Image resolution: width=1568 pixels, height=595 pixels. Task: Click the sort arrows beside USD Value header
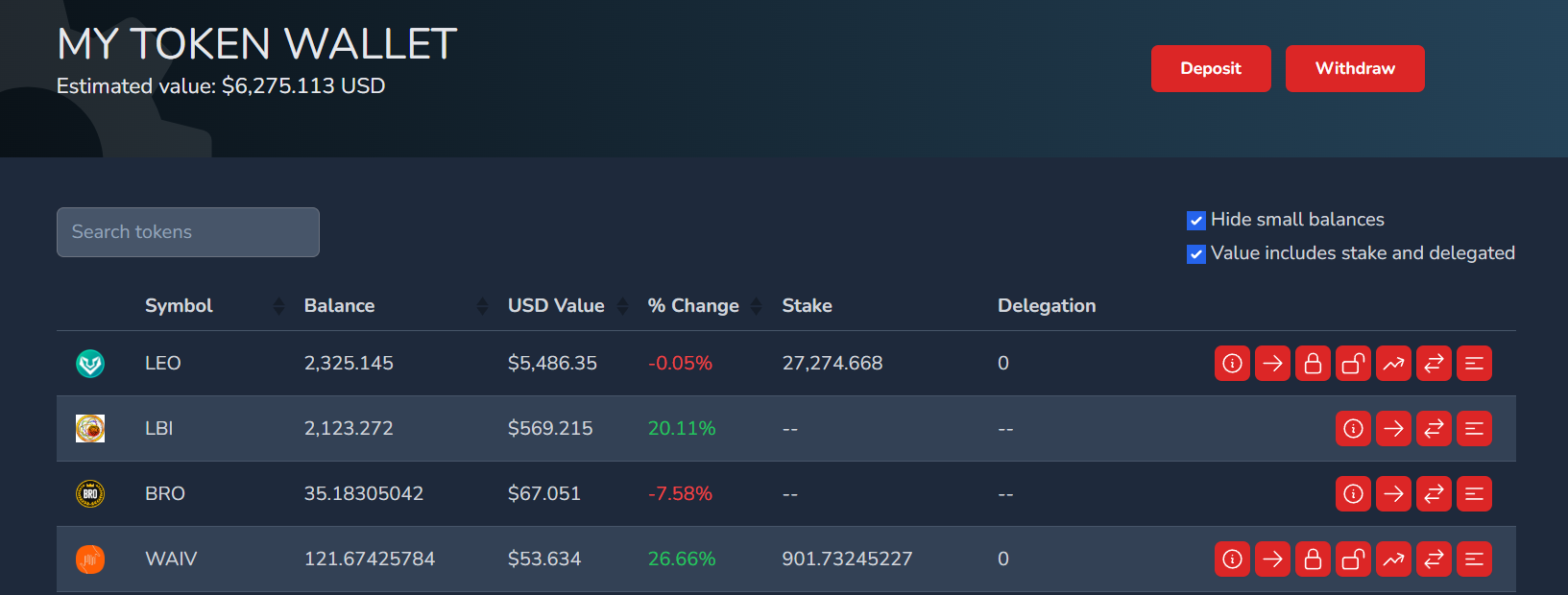point(622,306)
